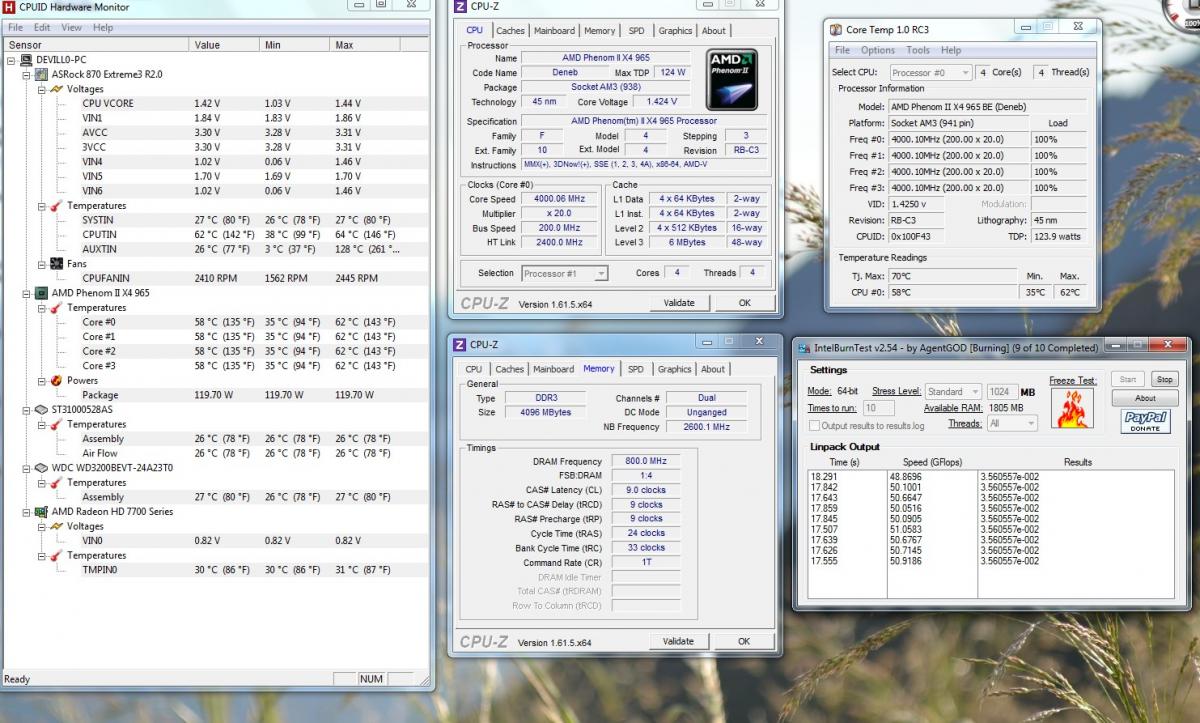Click hard drive icon beside ST31000528AS
1200x723 pixels.
pos(42,409)
